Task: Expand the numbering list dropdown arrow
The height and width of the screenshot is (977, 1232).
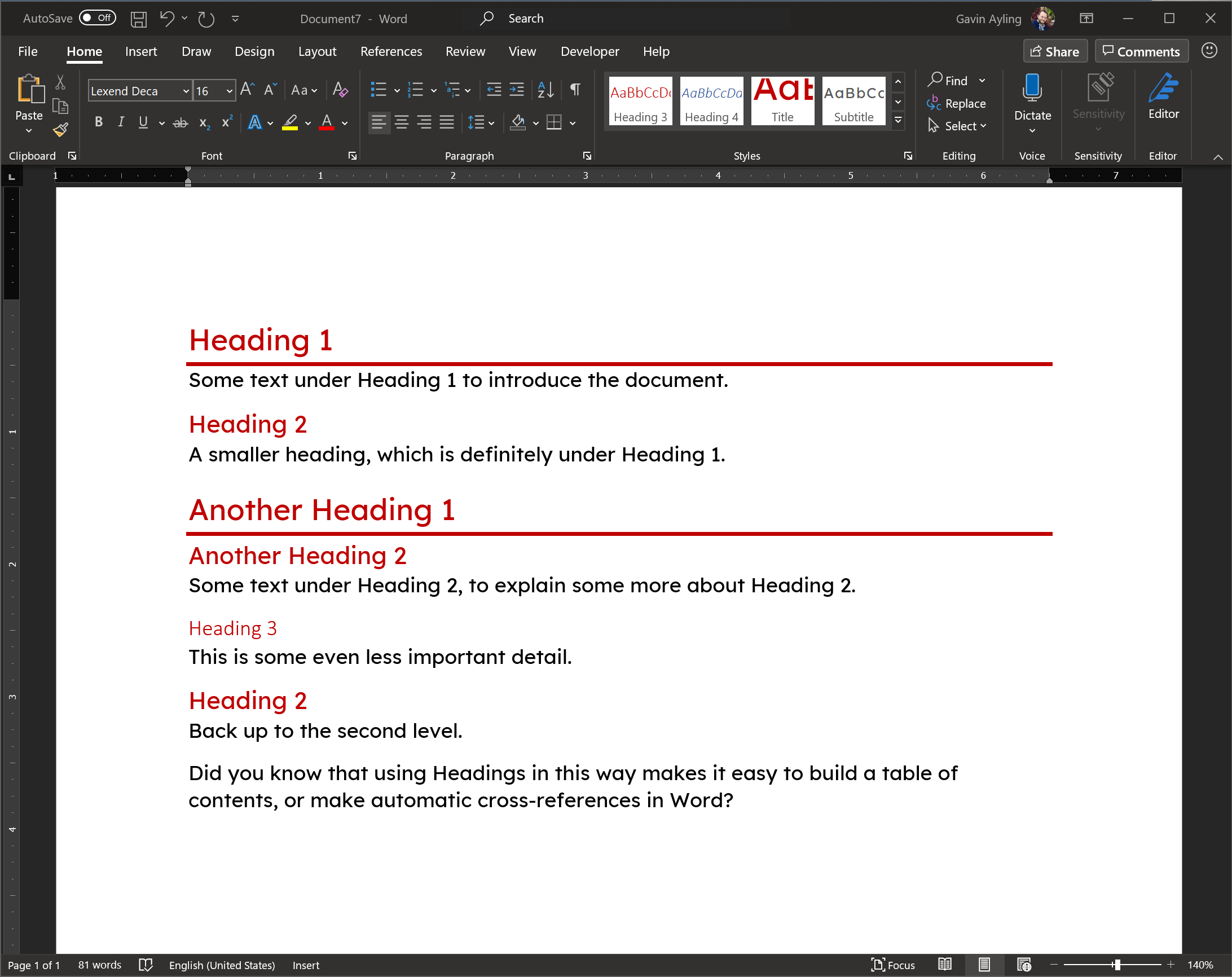Action: pyautogui.click(x=434, y=90)
